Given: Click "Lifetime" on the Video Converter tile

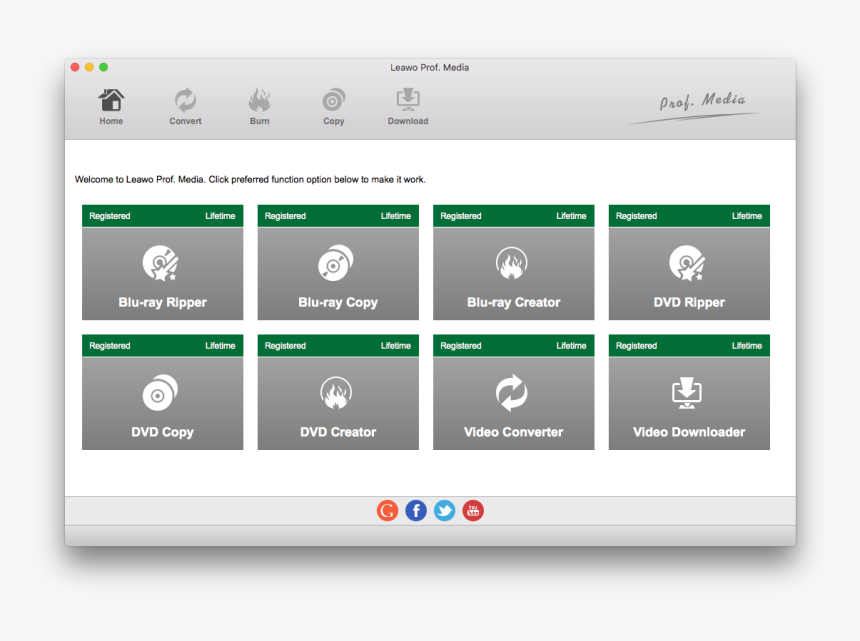Looking at the screenshot, I should coord(571,346).
